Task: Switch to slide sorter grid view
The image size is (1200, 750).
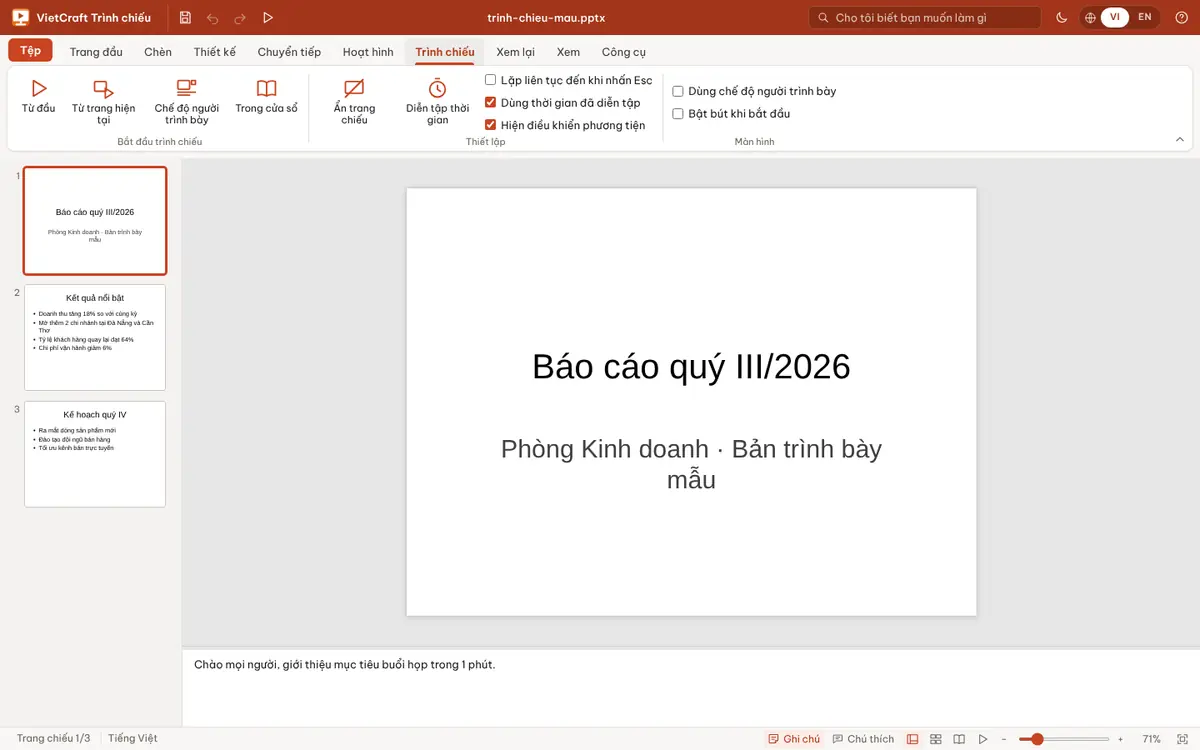Action: [x=936, y=739]
